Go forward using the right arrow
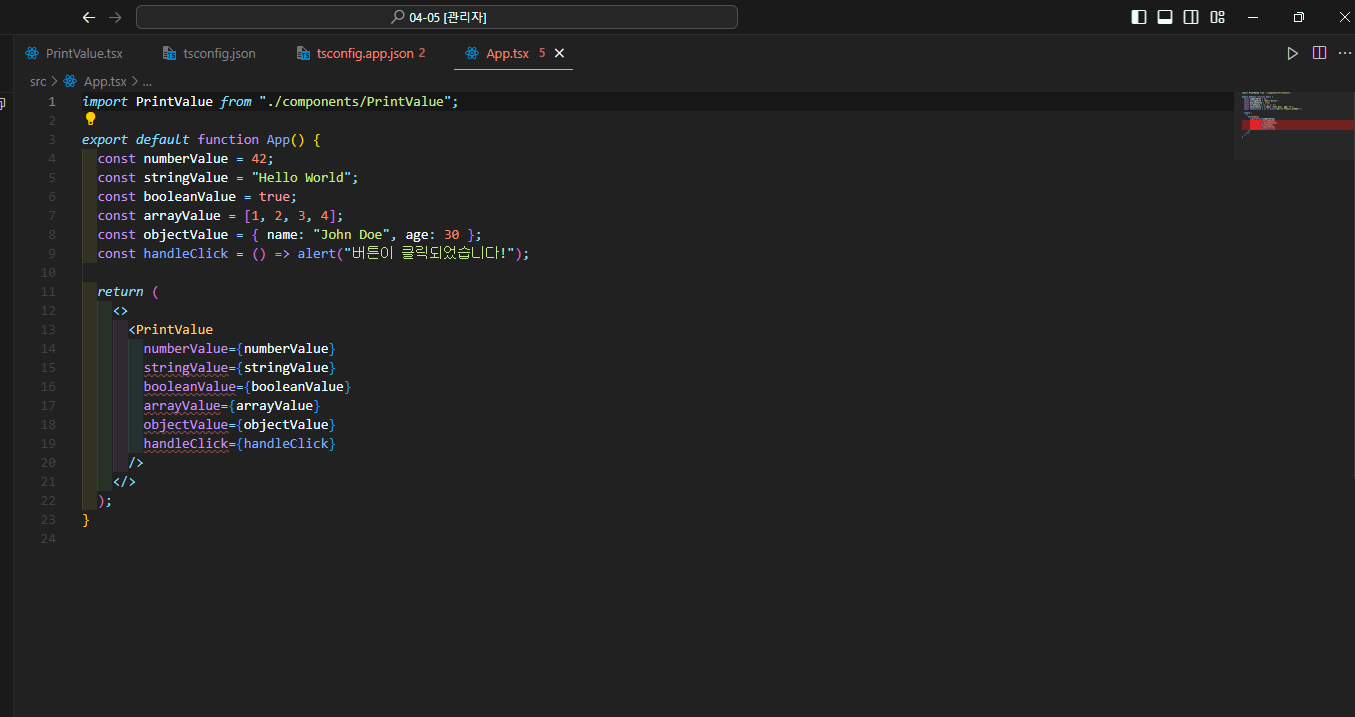The height and width of the screenshot is (717, 1355). tap(115, 17)
